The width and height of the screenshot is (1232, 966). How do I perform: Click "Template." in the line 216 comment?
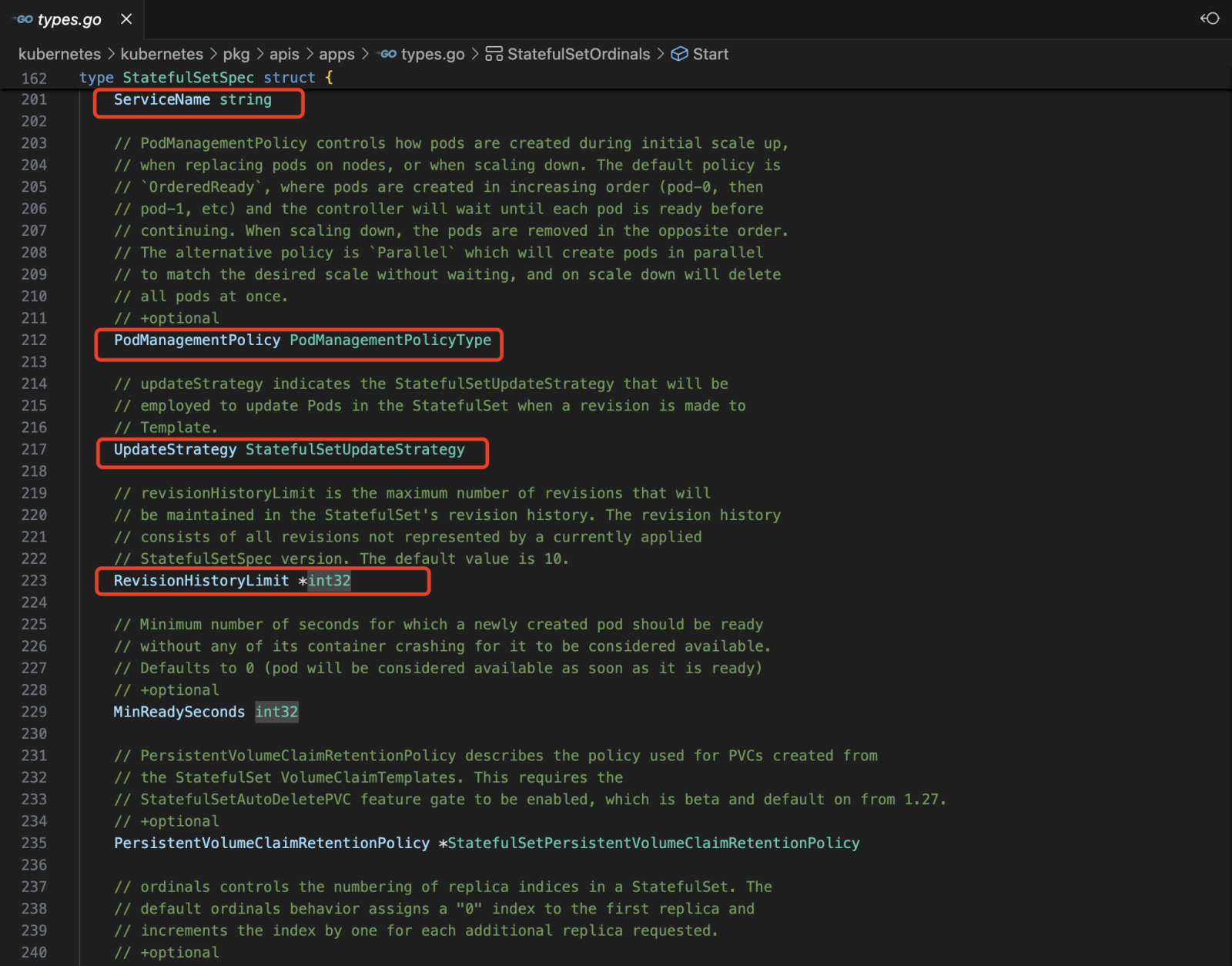(179, 428)
